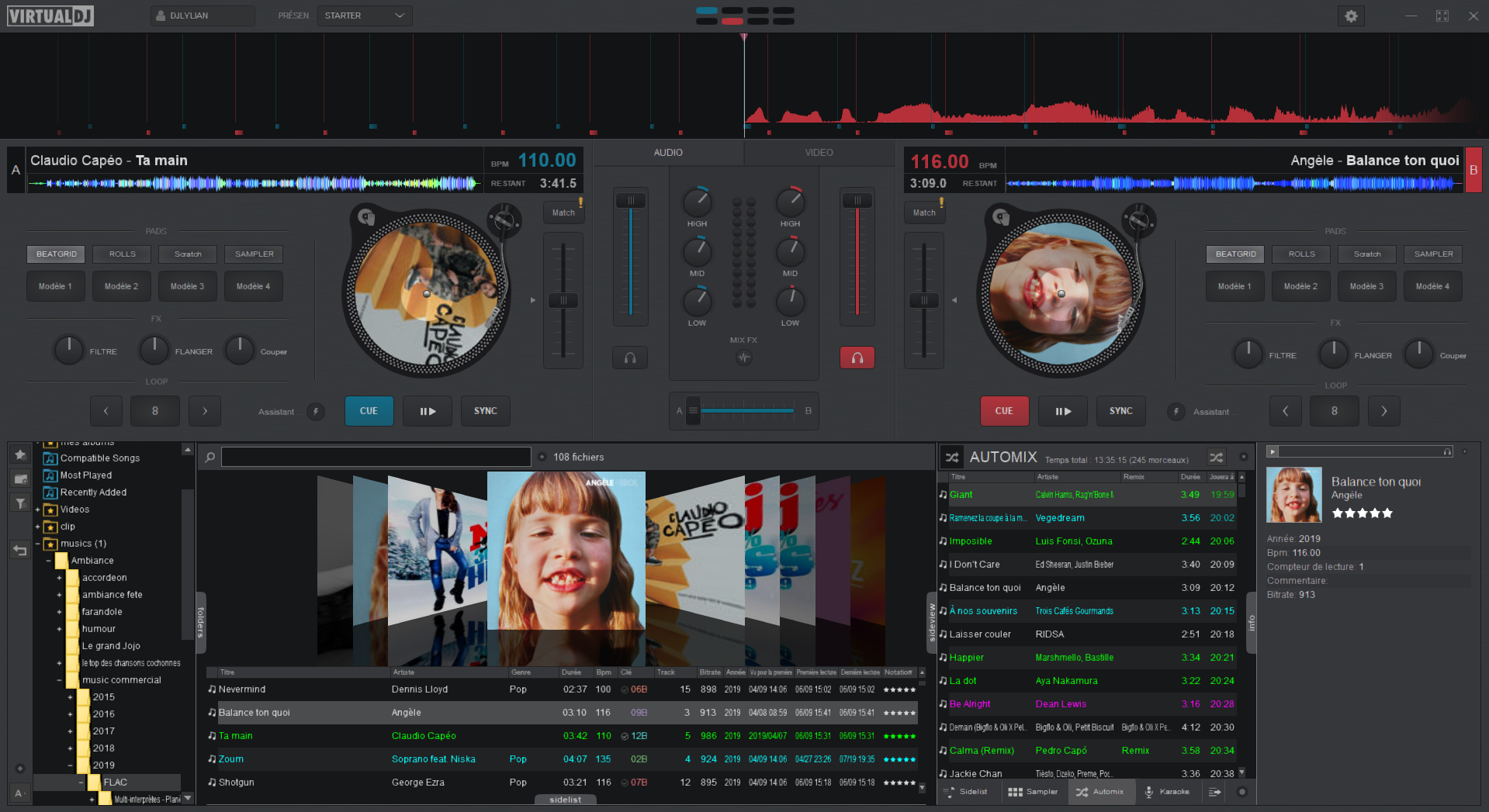Click the browser search input field

click(376, 457)
